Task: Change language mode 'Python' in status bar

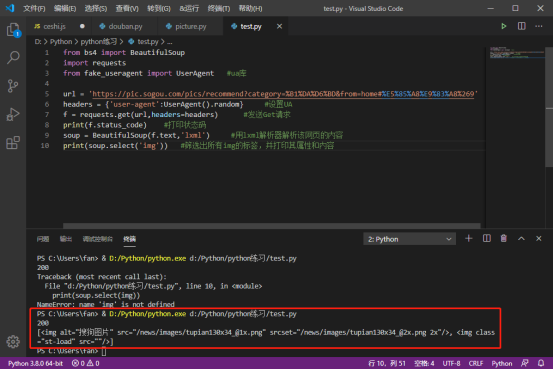Action: coord(502,363)
